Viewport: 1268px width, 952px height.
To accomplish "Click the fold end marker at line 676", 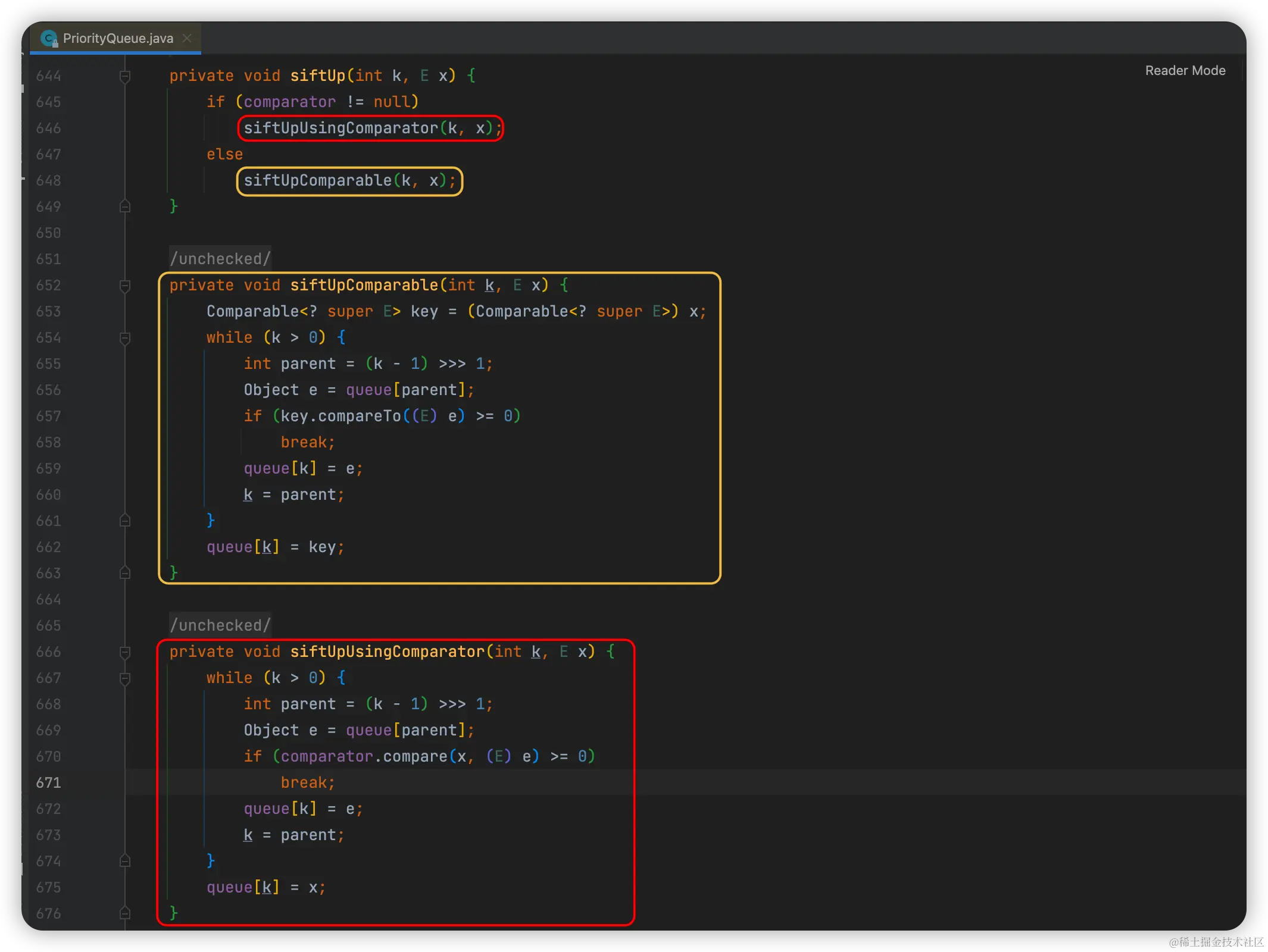I will pos(125,913).
